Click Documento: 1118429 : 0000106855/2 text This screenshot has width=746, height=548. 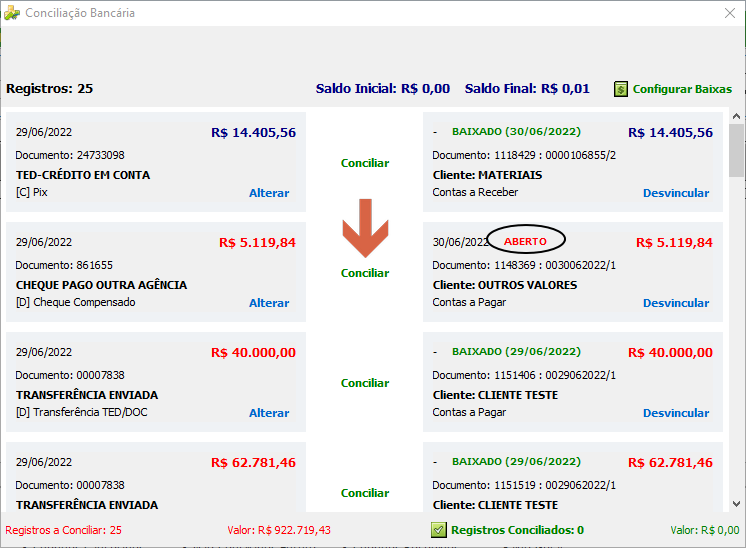pos(524,155)
